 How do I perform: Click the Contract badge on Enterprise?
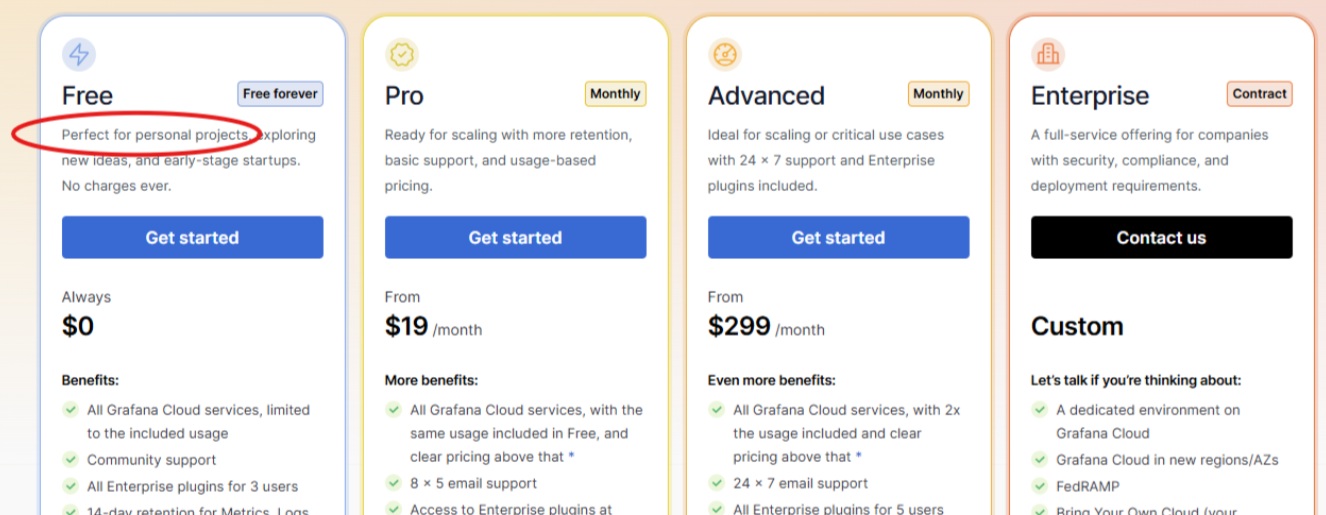[1259, 94]
